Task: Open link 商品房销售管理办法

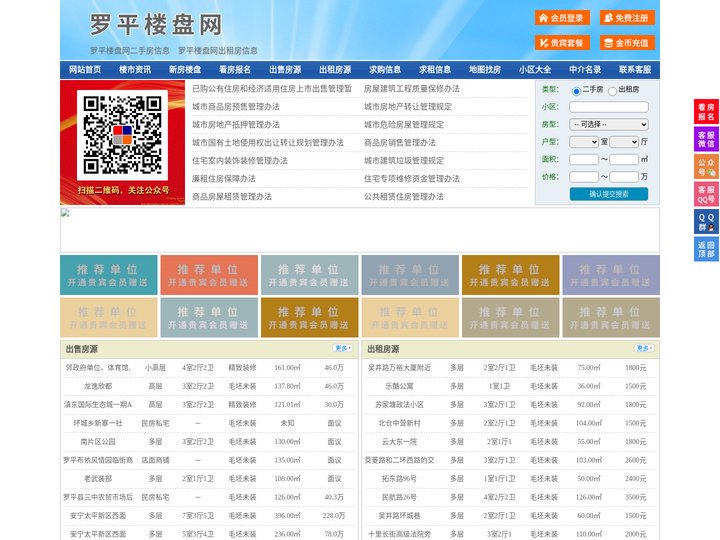Action: [x=400, y=143]
